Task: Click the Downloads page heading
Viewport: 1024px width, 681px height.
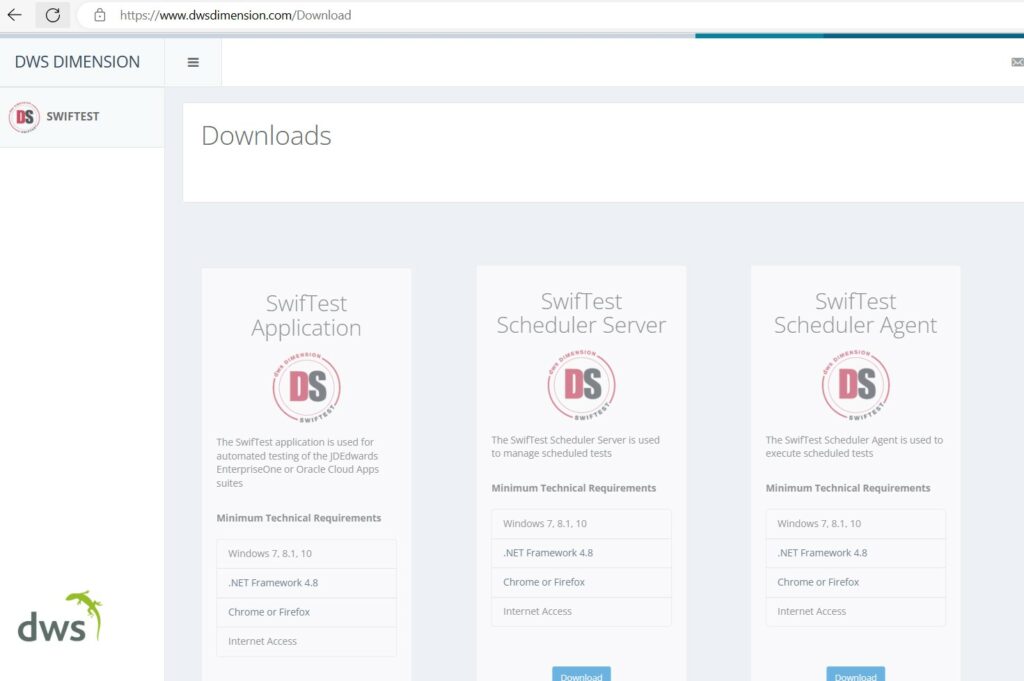Action: click(x=266, y=136)
